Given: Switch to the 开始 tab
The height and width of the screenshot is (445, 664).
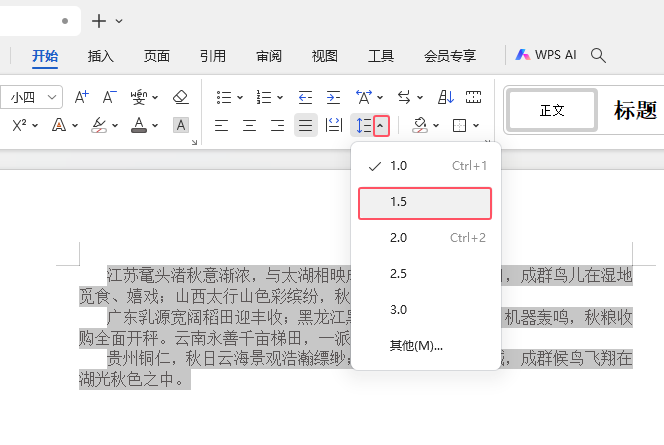Looking at the screenshot, I should tap(45, 56).
